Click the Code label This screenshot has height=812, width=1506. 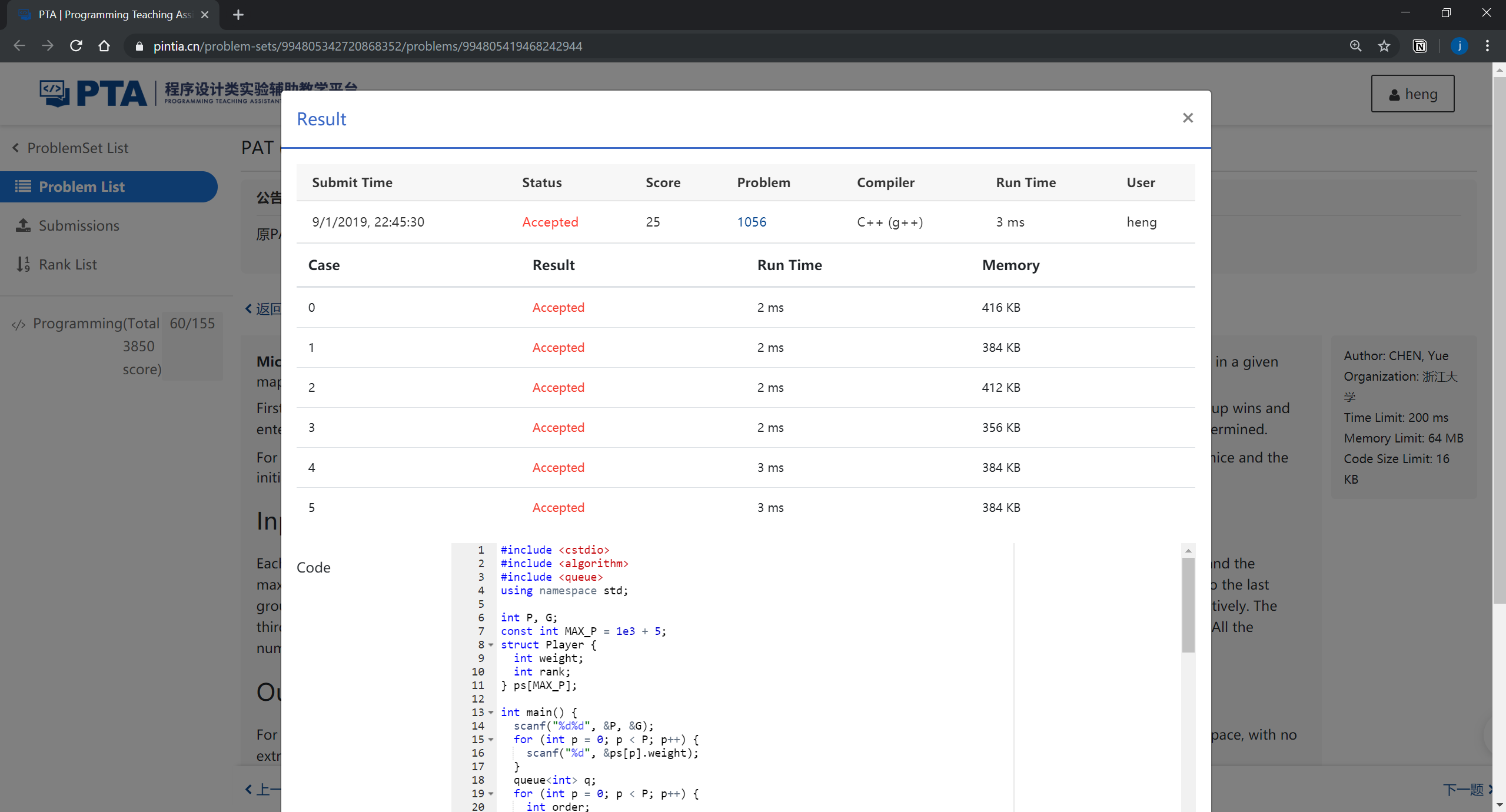tap(313, 567)
